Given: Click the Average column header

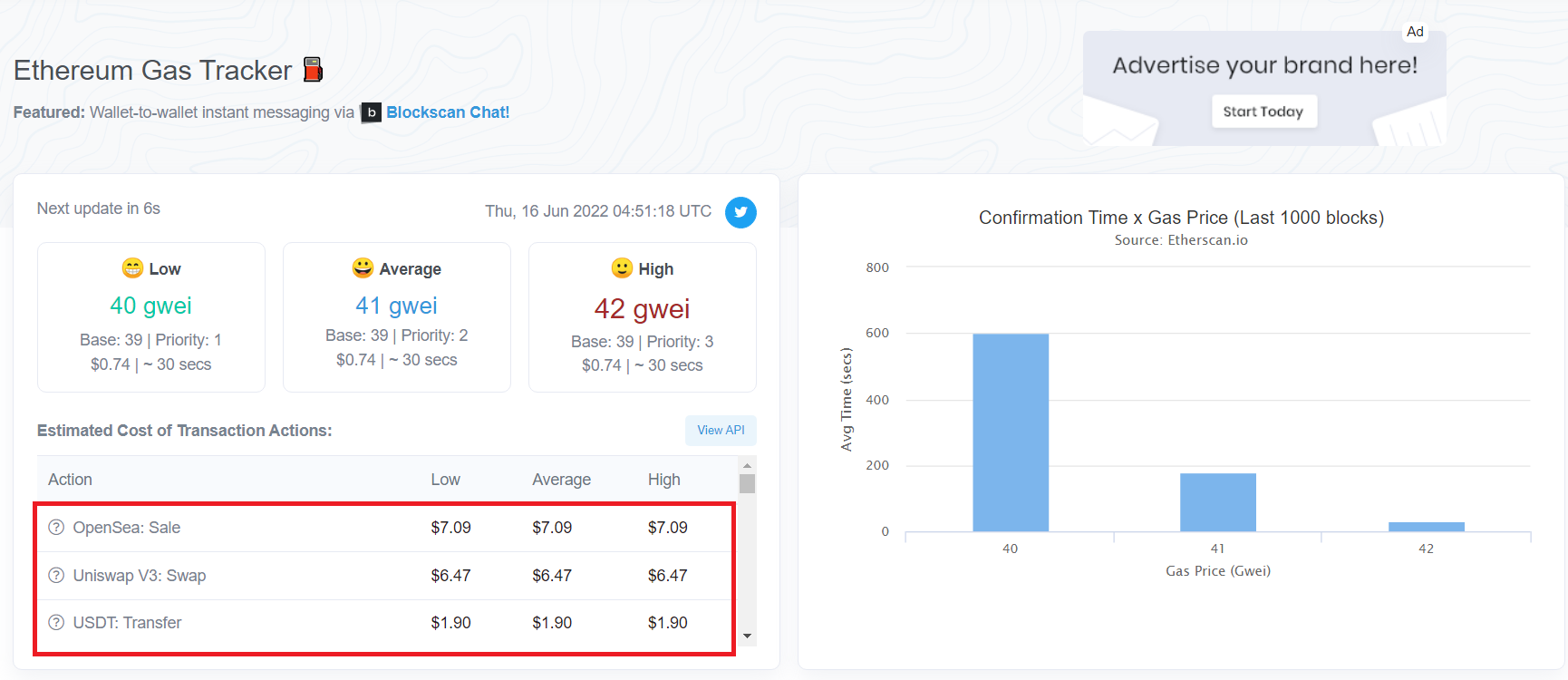Looking at the screenshot, I should click(x=562, y=480).
